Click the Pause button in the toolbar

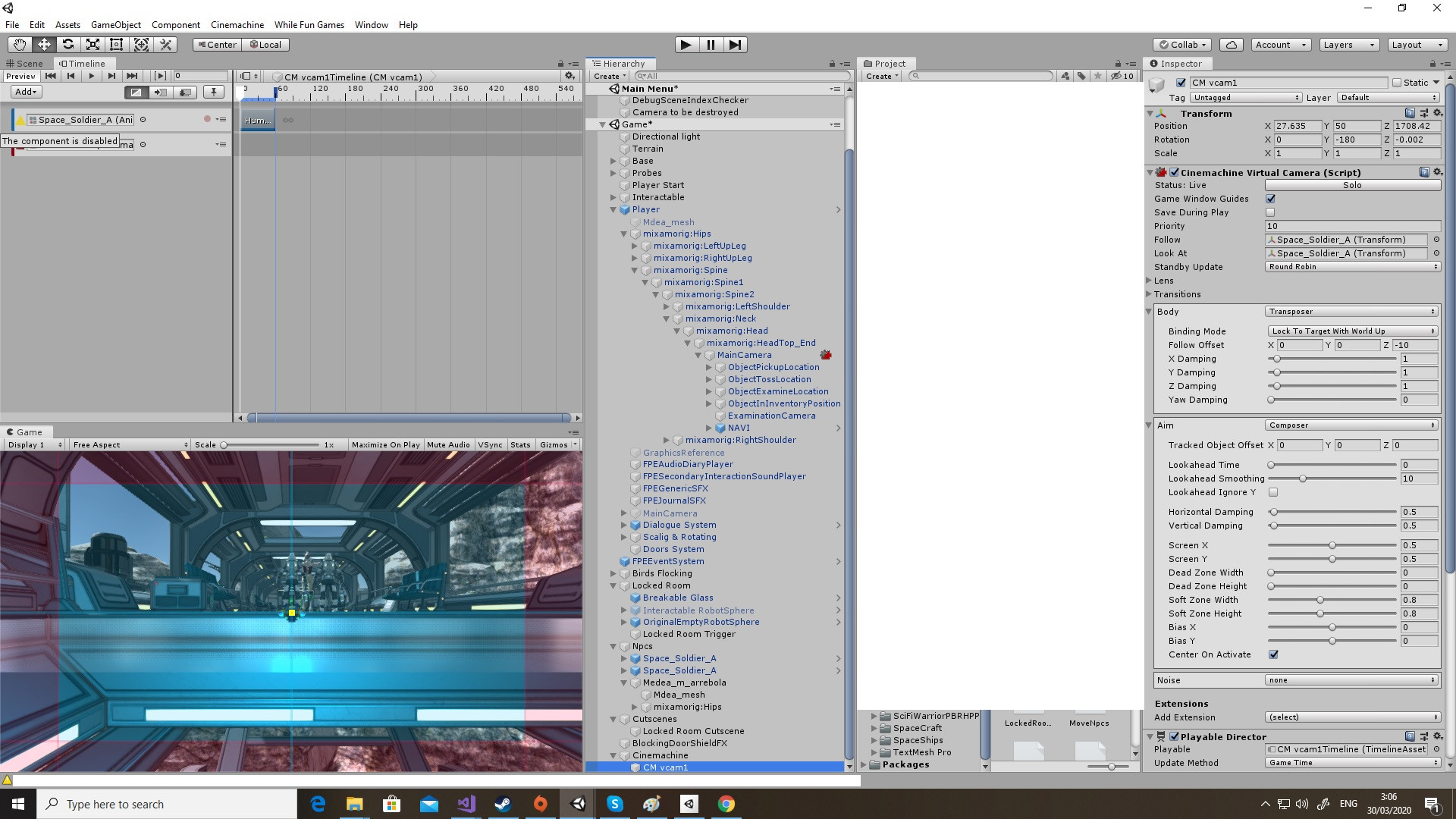pos(710,45)
